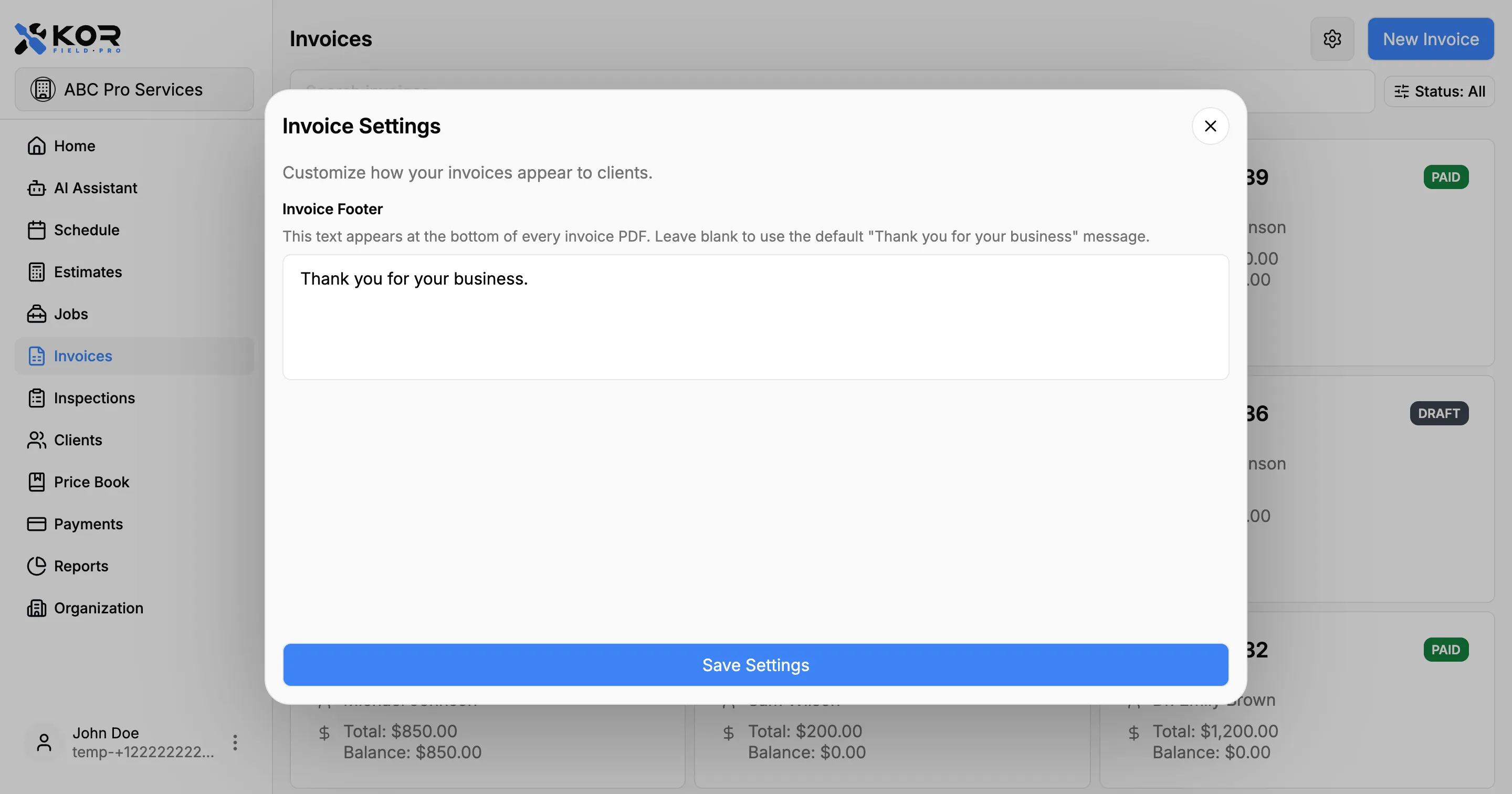Viewport: 1512px width, 794px height.
Task: Open the Inspections clipboard icon
Action: 36,398
